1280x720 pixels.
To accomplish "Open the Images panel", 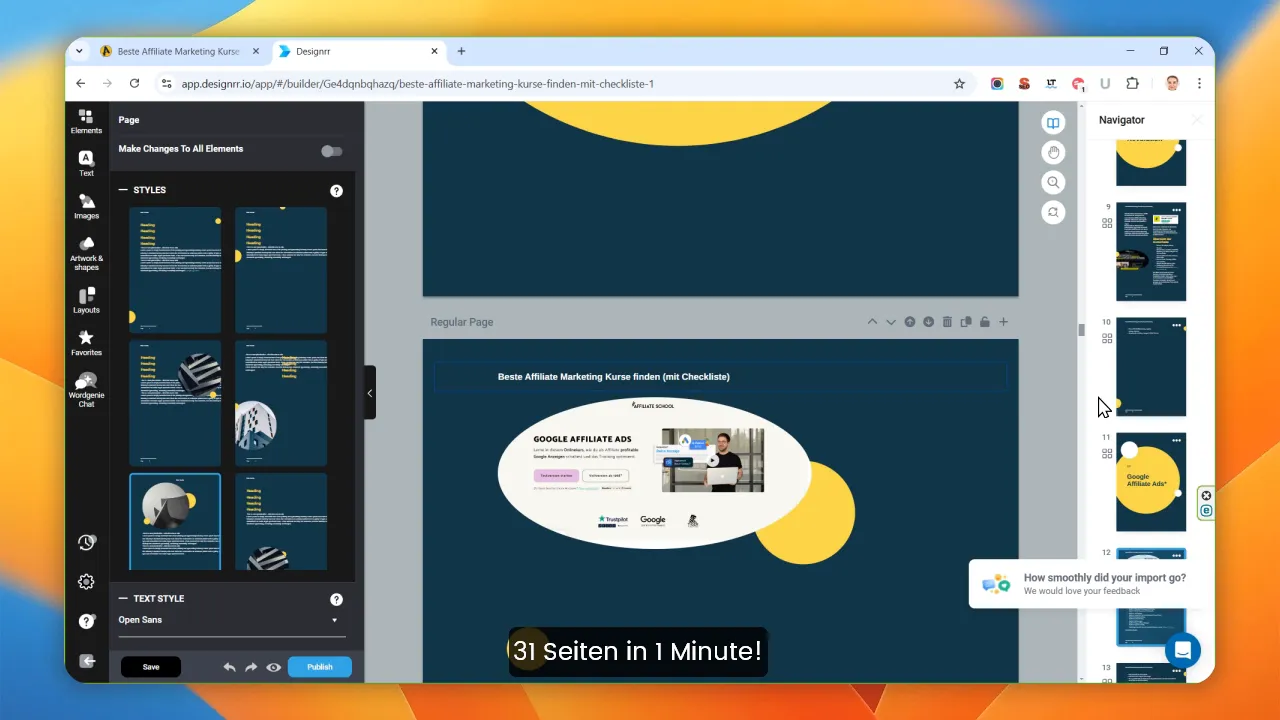I will pos(86,207).
